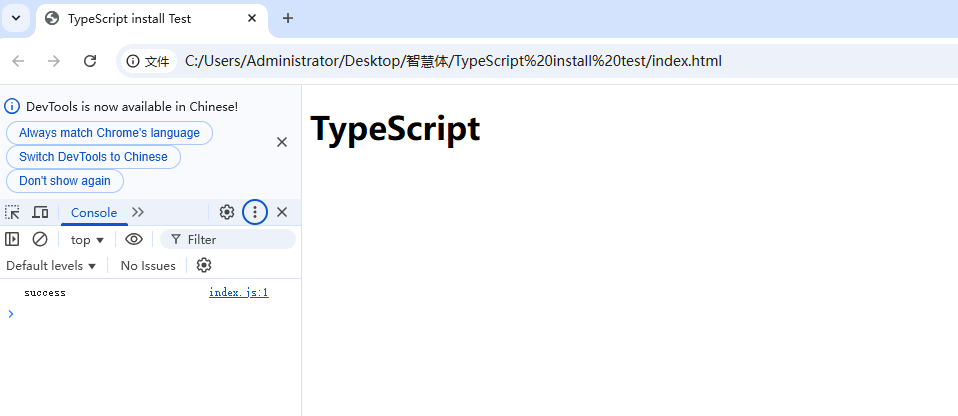The height and width of the screenshot is (416, 958).
Task: Click Always match Chrome's language
Action: pos(109,133)
